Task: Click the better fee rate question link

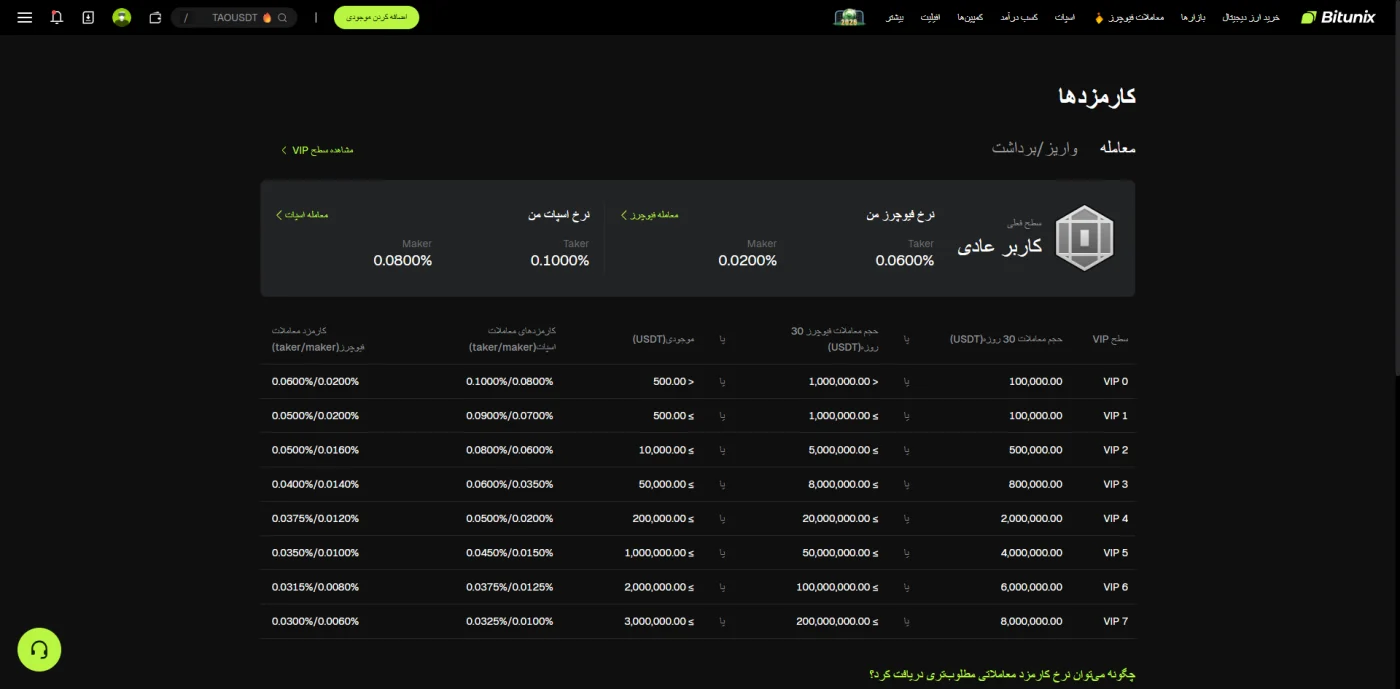Action: 1002,675
